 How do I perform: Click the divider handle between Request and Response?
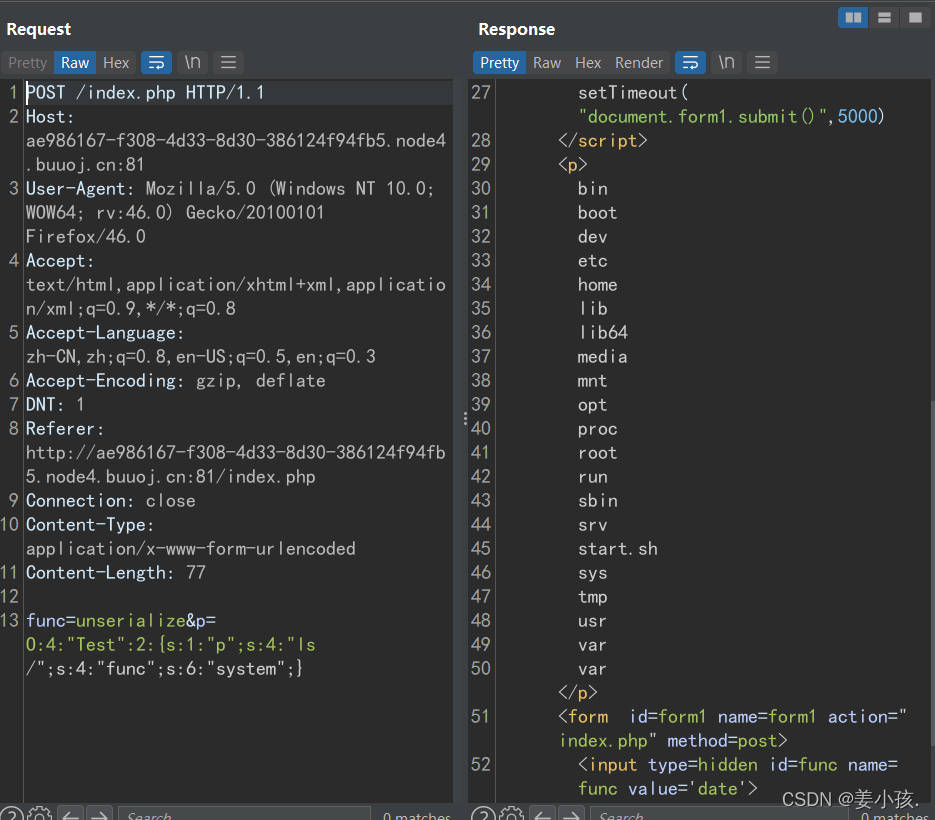465,418
